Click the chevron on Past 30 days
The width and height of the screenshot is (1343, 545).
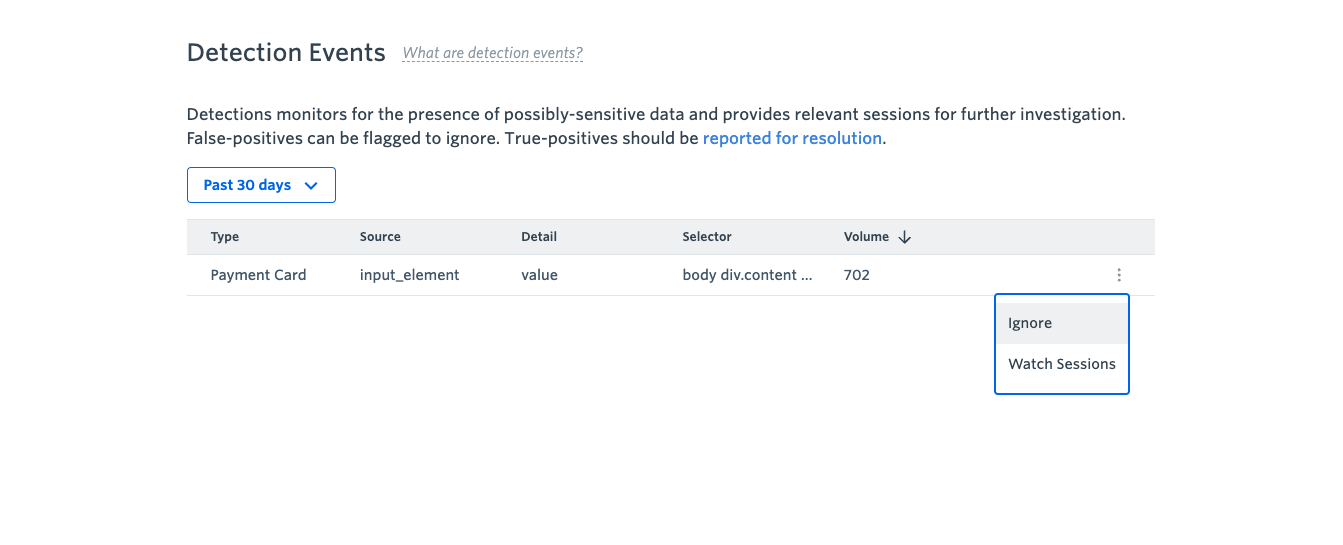click(x=310, y=185)
